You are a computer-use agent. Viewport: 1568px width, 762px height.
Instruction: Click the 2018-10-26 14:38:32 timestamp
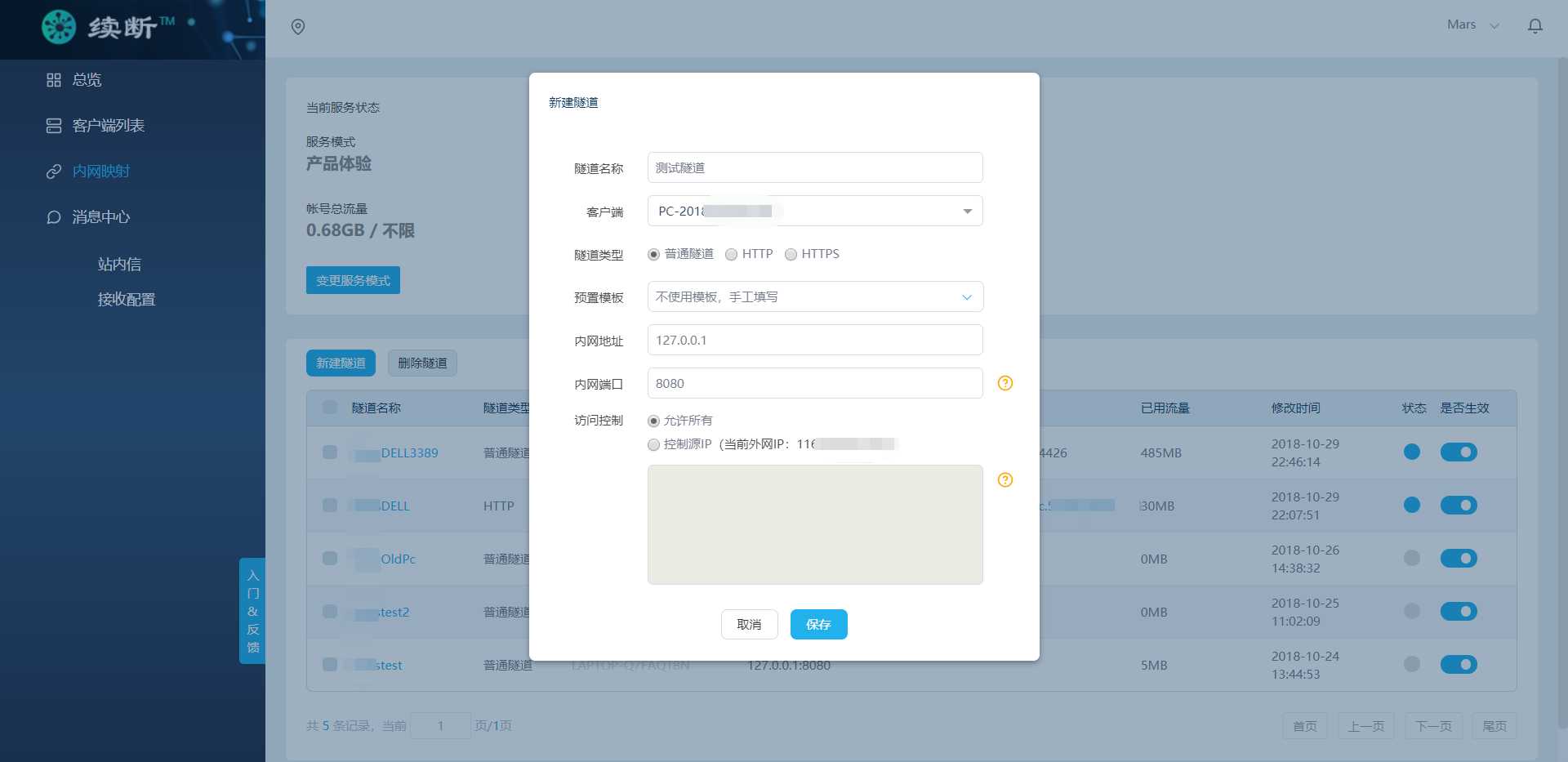pos(1305,559)
